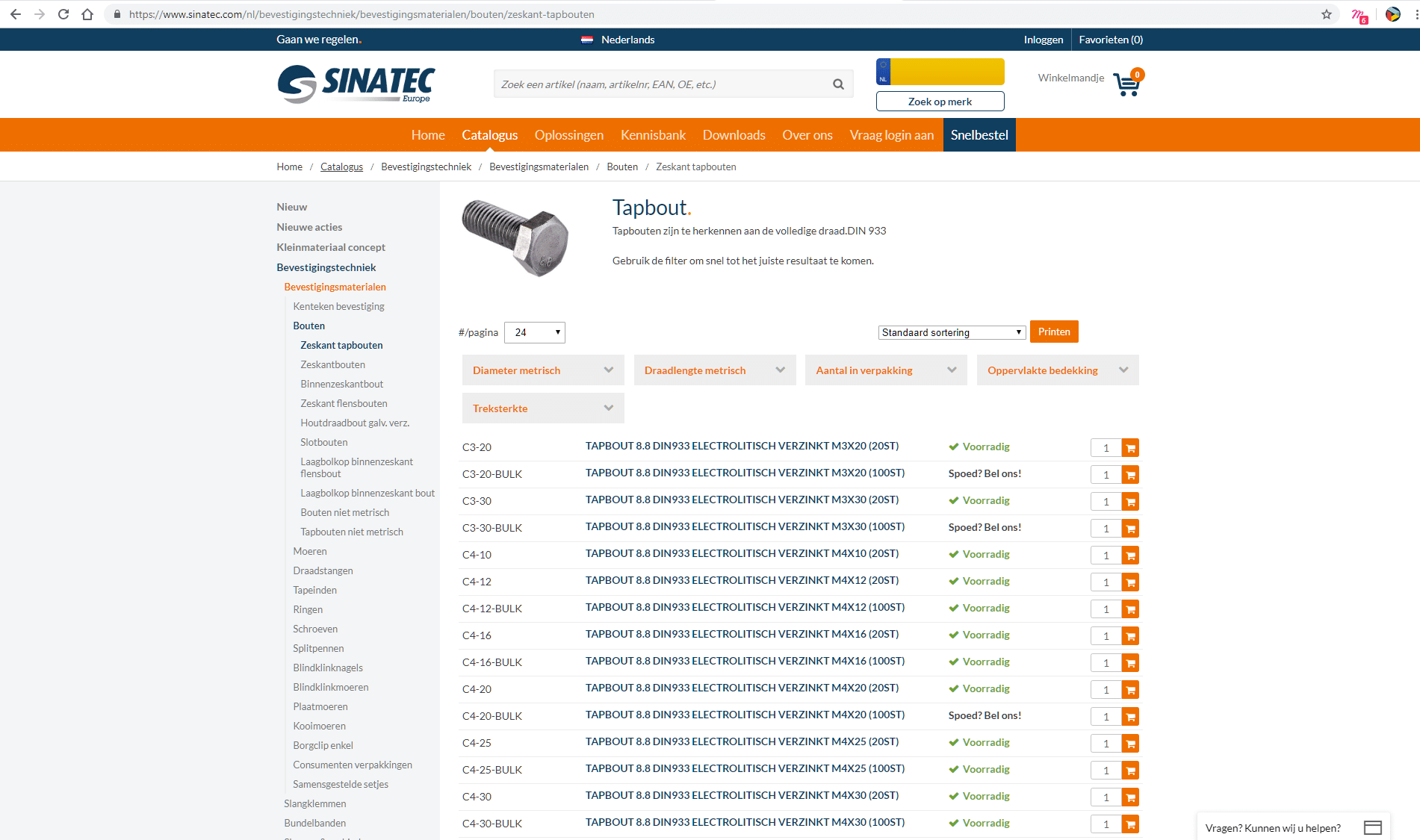
Task: Open the Home menu item
Action: tap(428, 135)
